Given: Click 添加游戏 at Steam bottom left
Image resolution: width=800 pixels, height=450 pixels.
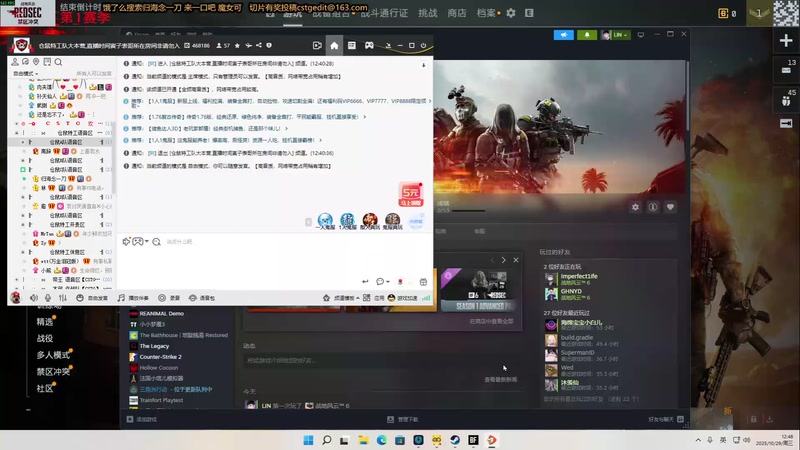Looking at the screenshot, I should pyautogui.click(x=142, y=419).
